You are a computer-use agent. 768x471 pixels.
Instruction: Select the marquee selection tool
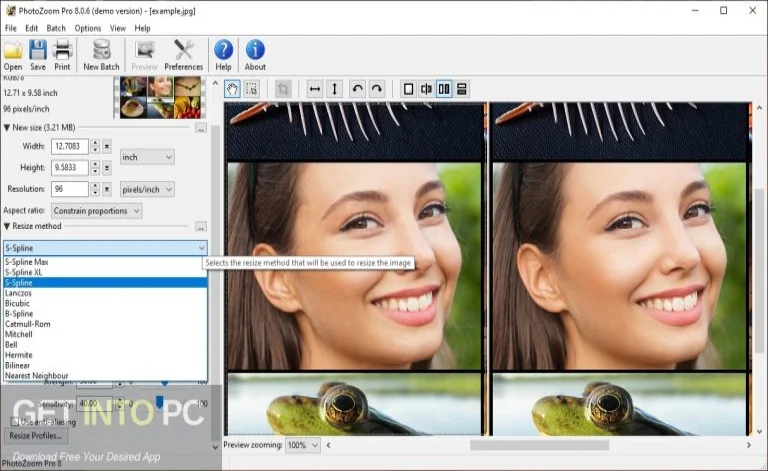click(252, 89)
